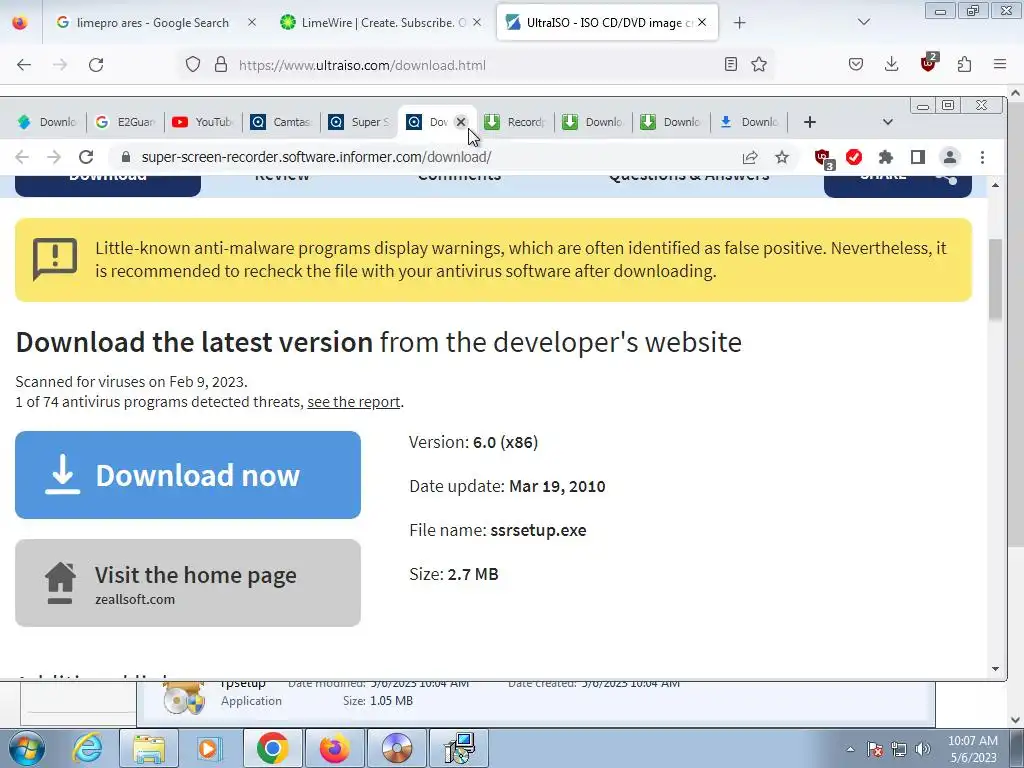Click the Chrome page scrollbar thumb
The width and height of the screenshot is (1024, 768).
tap(995, 280)
